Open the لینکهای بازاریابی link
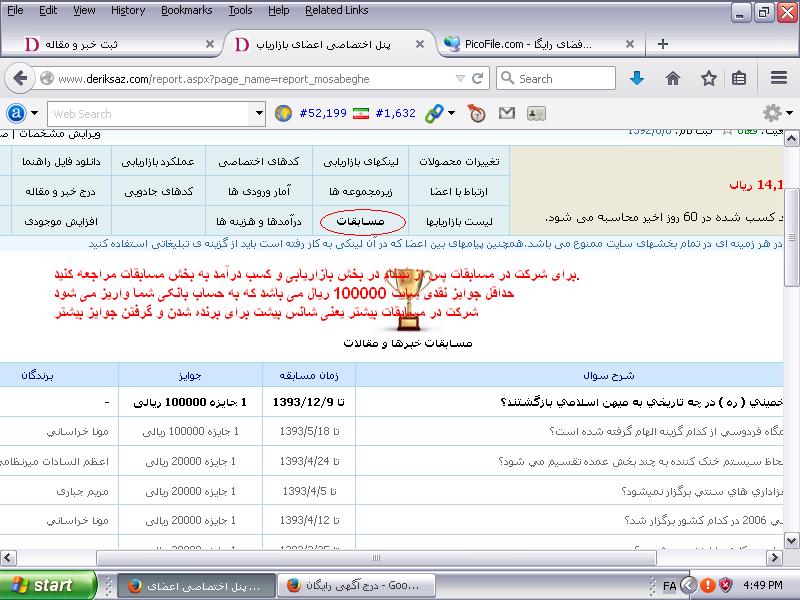The width and height of the screenshot is (800, 600). 361,162
